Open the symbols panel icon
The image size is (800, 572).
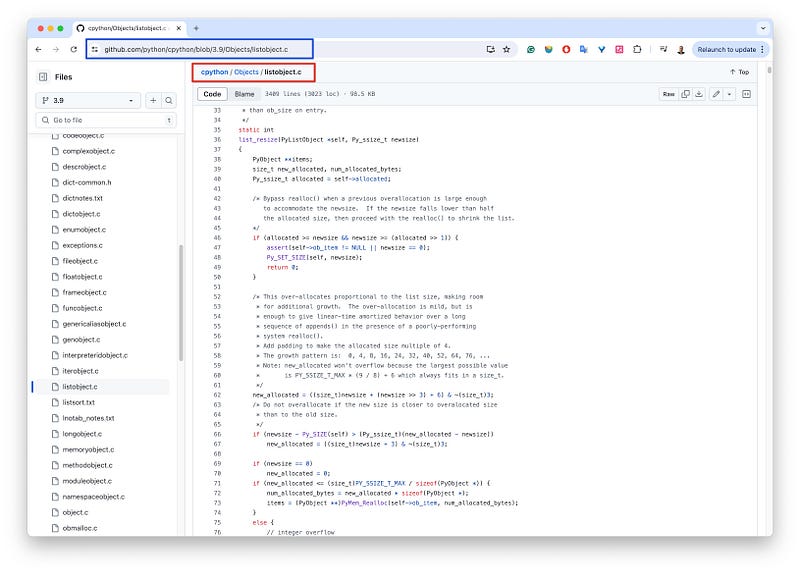746,94
